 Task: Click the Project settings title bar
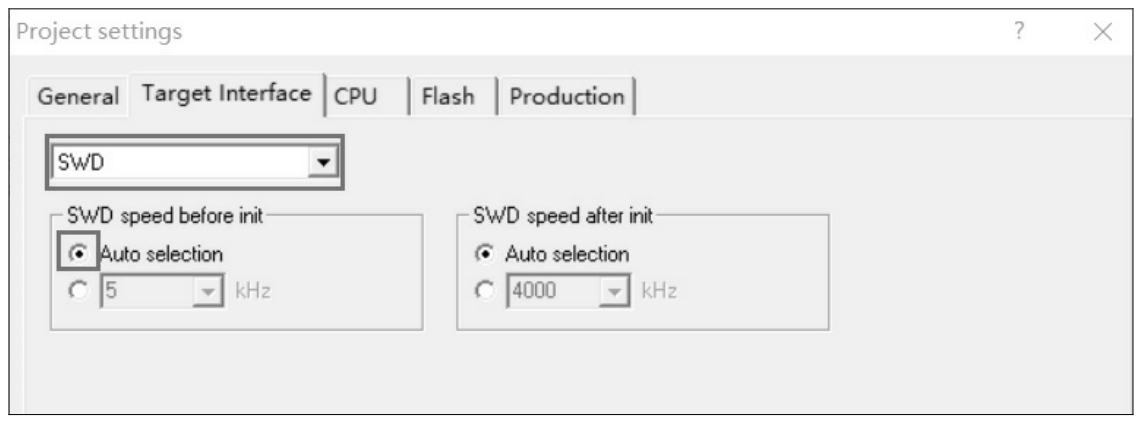500,32
